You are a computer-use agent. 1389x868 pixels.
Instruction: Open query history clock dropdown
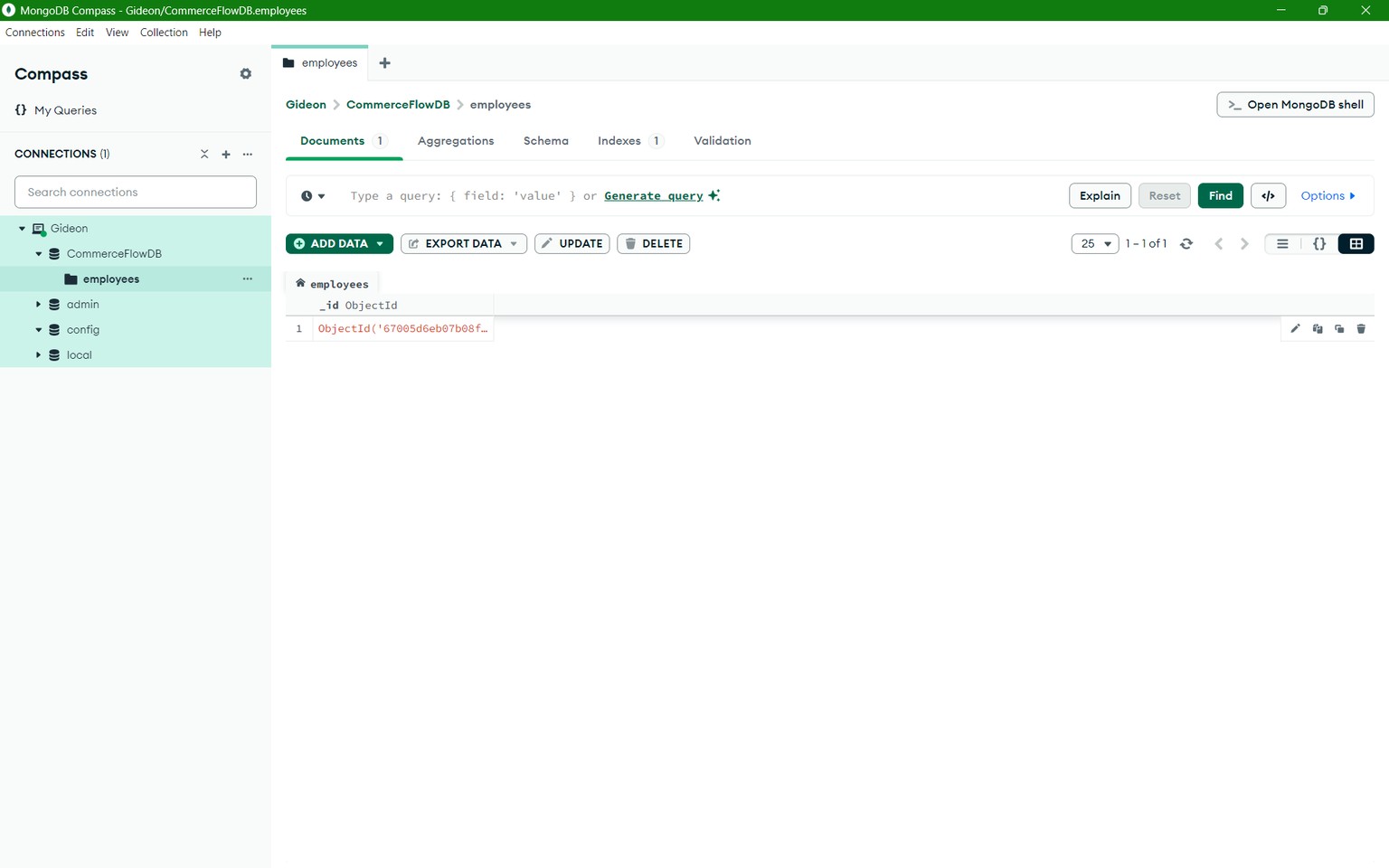pyautogui.click(x=313, y=196)
